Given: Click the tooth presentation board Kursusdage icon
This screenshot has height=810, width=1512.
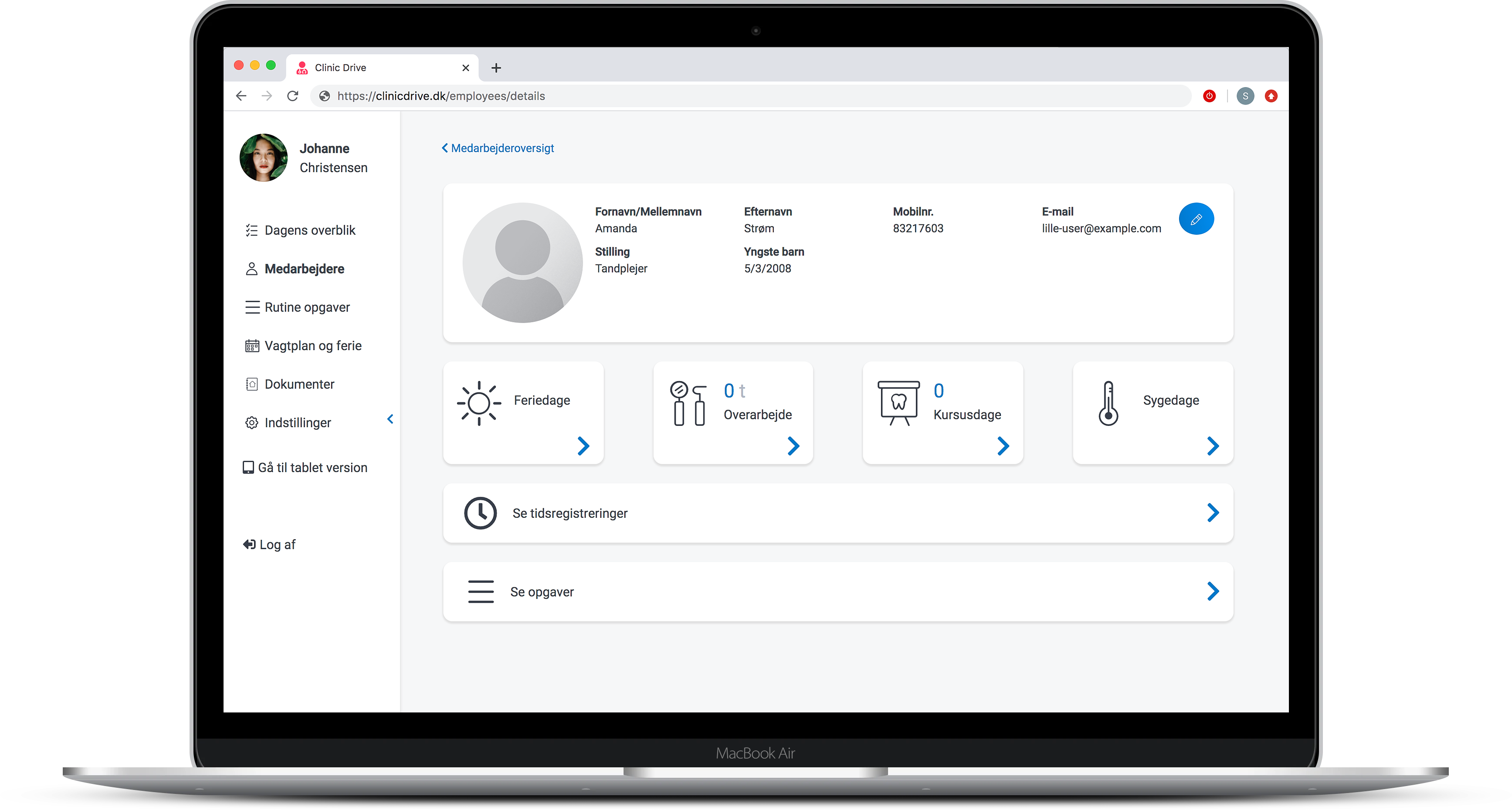Looking at the screenshot, I should coord(898,403).
